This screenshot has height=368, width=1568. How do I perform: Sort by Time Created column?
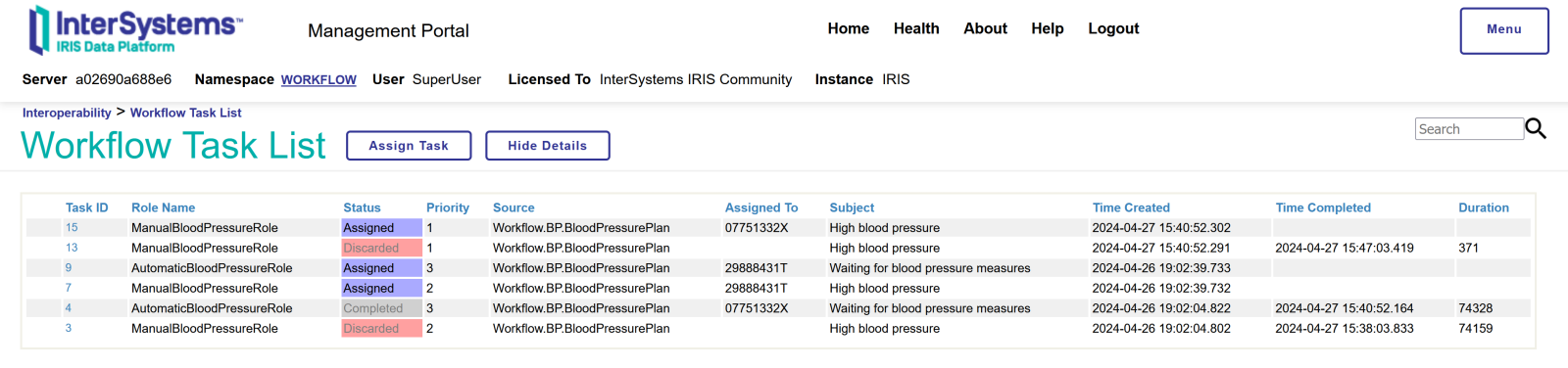click(x=1131, y=207)
